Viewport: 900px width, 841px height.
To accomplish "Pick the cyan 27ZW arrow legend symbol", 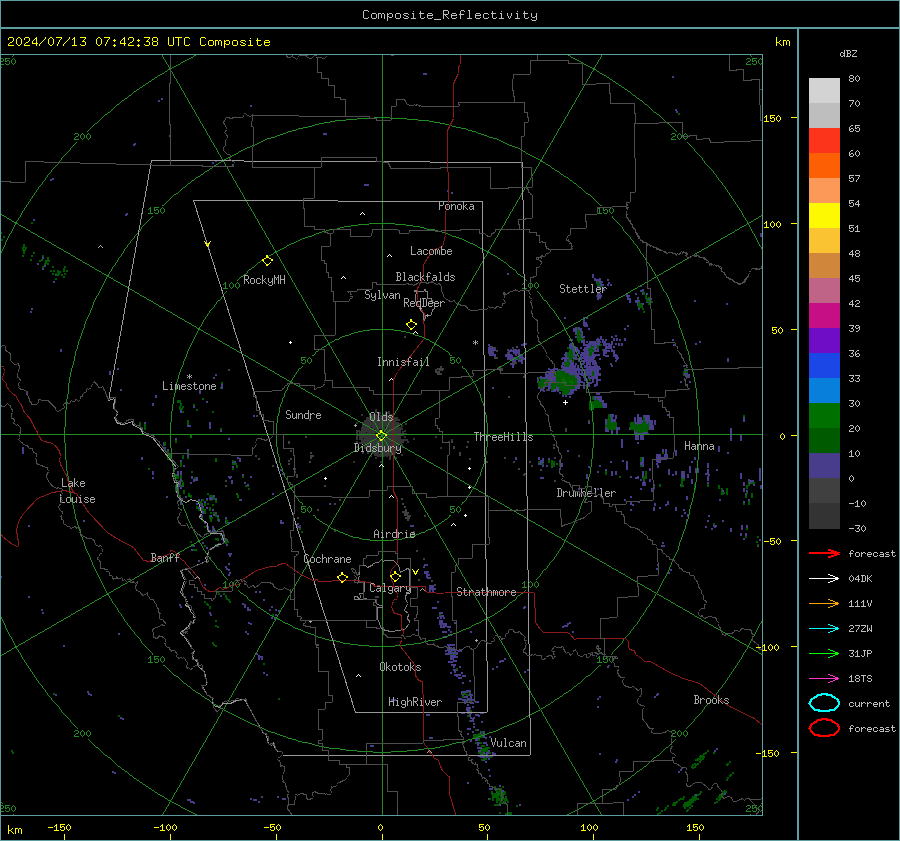I will pos(824,629).
